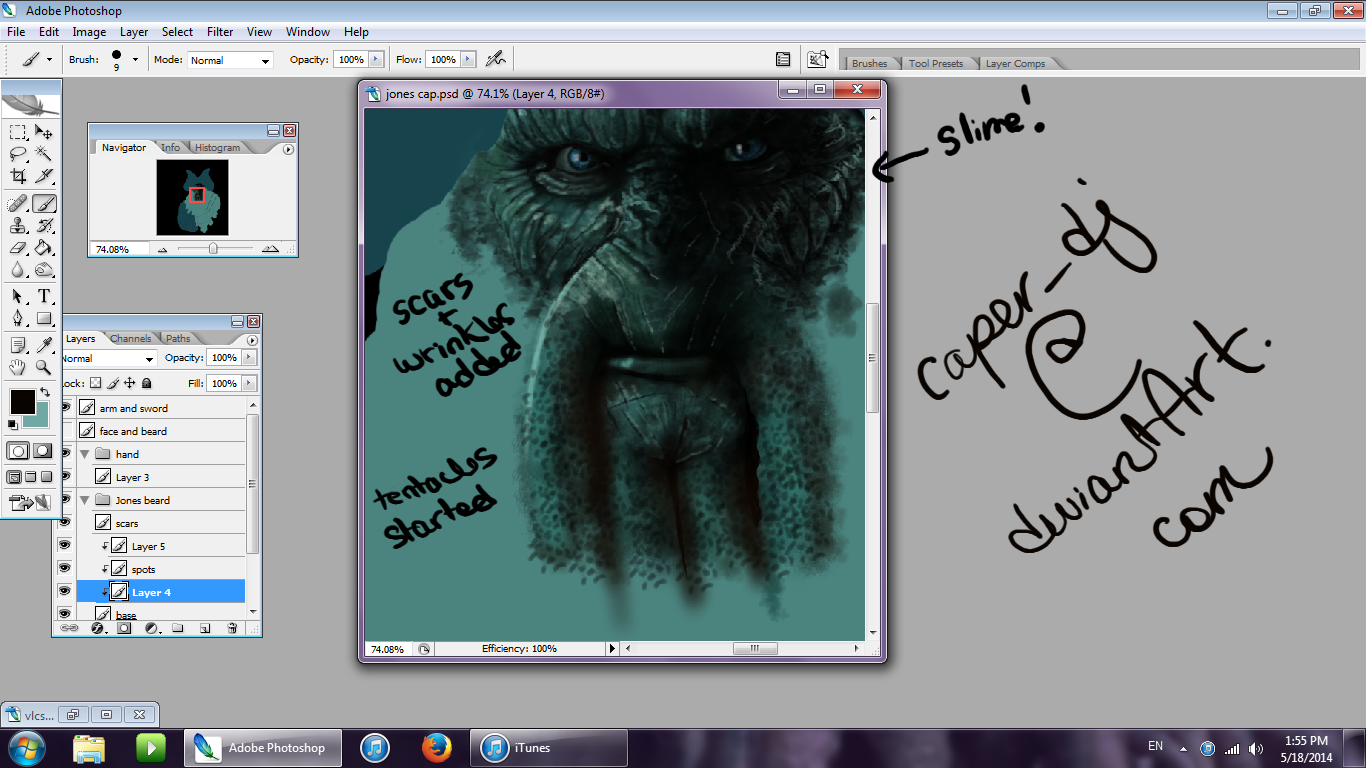This screenshot has height=768, width=1366.
Task: Select the Eyedropper tool
Action: tap(44, 345)
